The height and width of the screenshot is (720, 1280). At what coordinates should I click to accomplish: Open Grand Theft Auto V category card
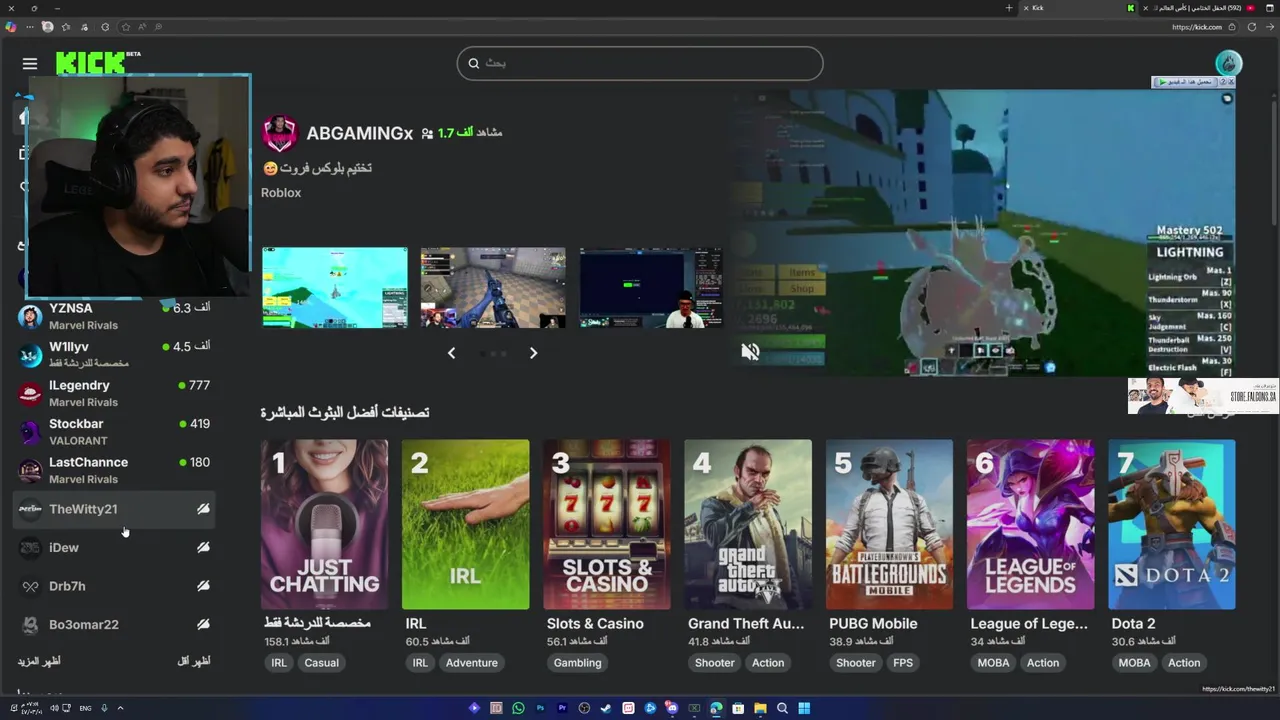point(748,524)
